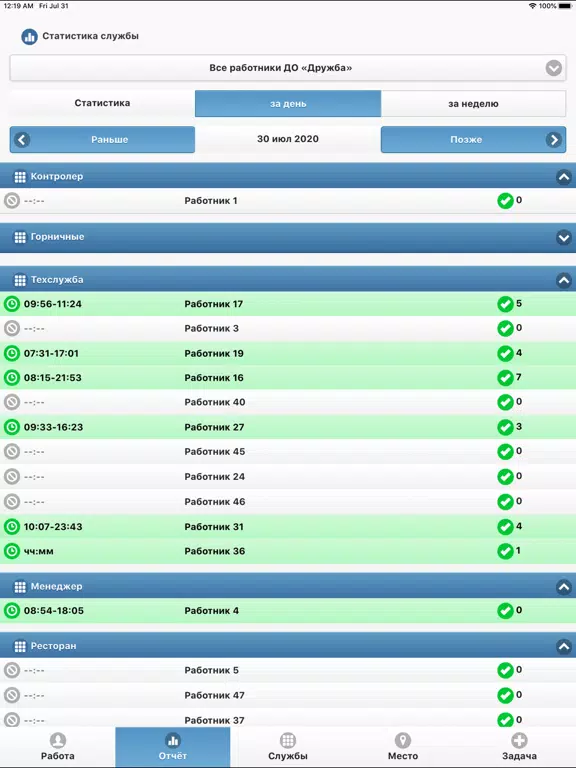Click the time range '08:15-21:53'
Screen dimensions: 576x768
click(x=53, y=378)
